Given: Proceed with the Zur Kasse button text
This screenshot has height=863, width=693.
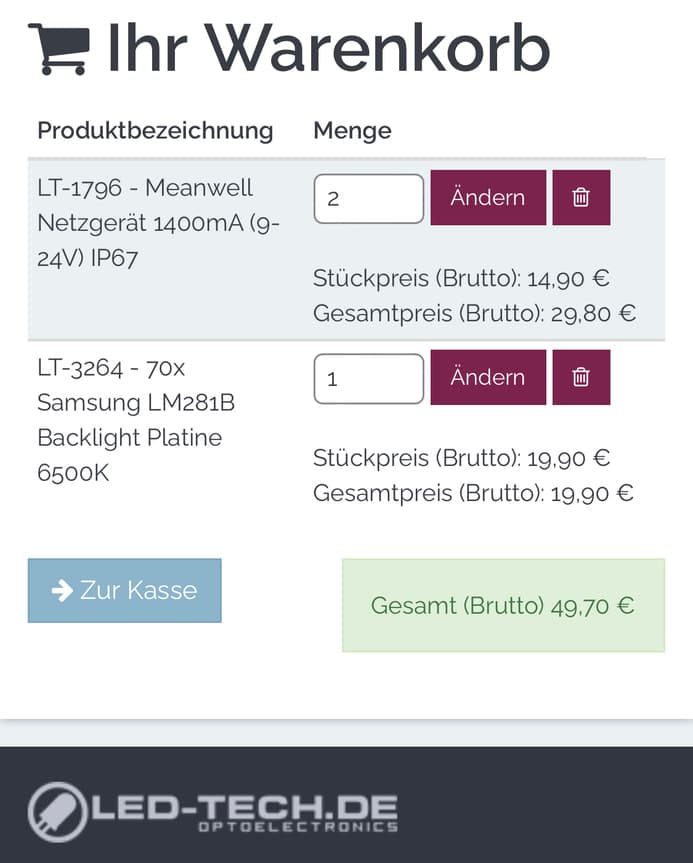Looking at the screenshot, I should (x=139, y=591).
